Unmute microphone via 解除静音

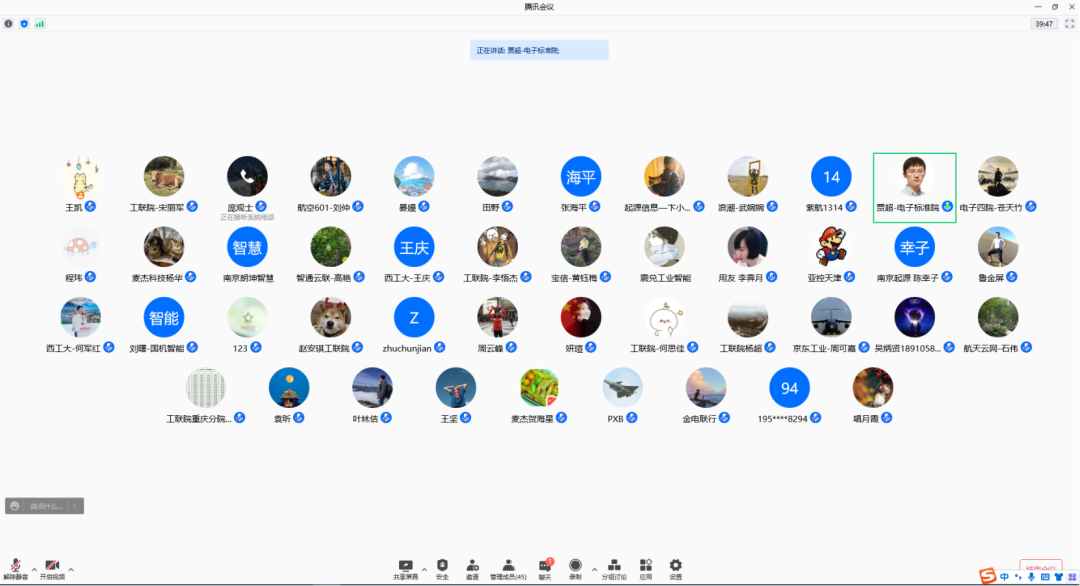(x=16, y=569)
